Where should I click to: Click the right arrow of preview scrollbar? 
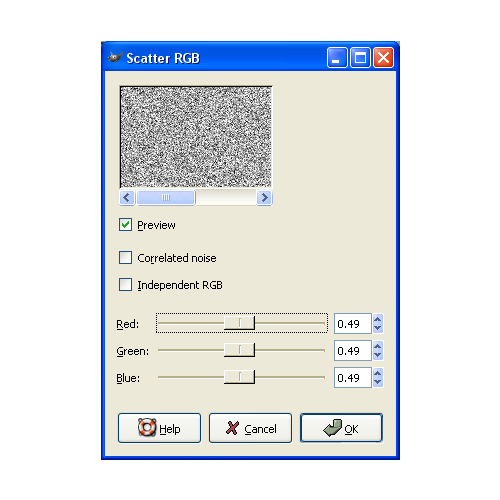(x=264, y=198)
